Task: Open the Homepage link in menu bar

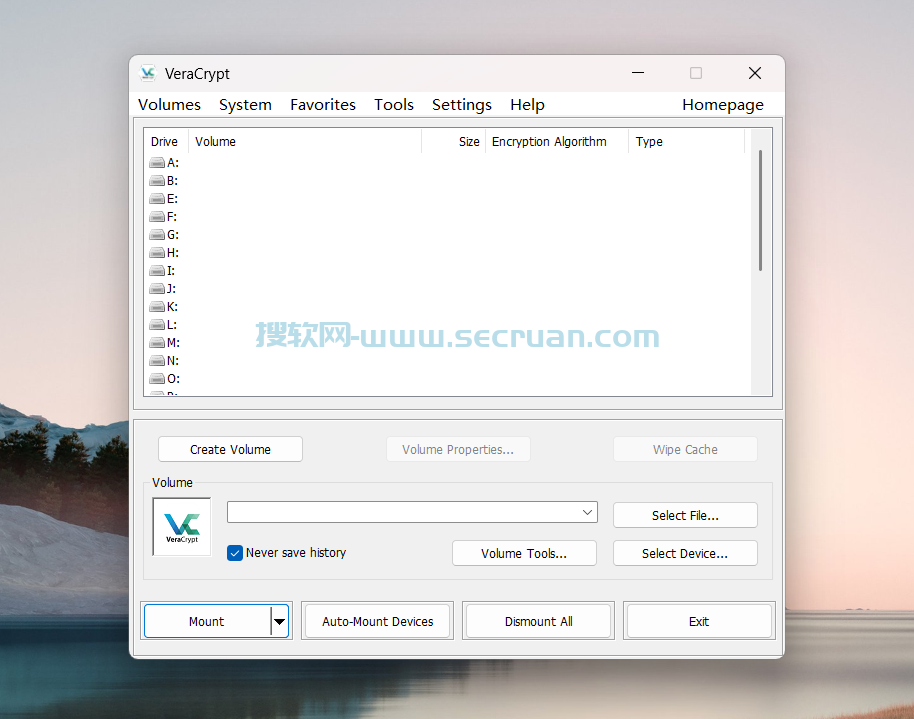Action: (723, 105)
